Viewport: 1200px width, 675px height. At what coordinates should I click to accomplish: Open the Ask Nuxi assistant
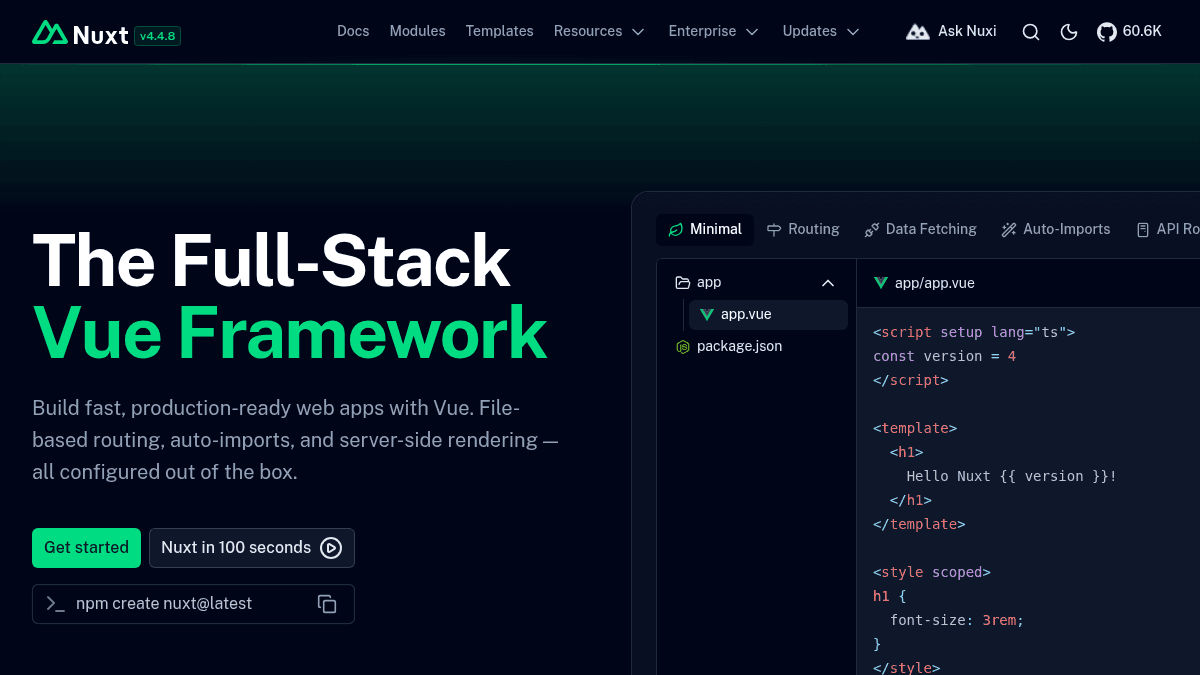951,31
